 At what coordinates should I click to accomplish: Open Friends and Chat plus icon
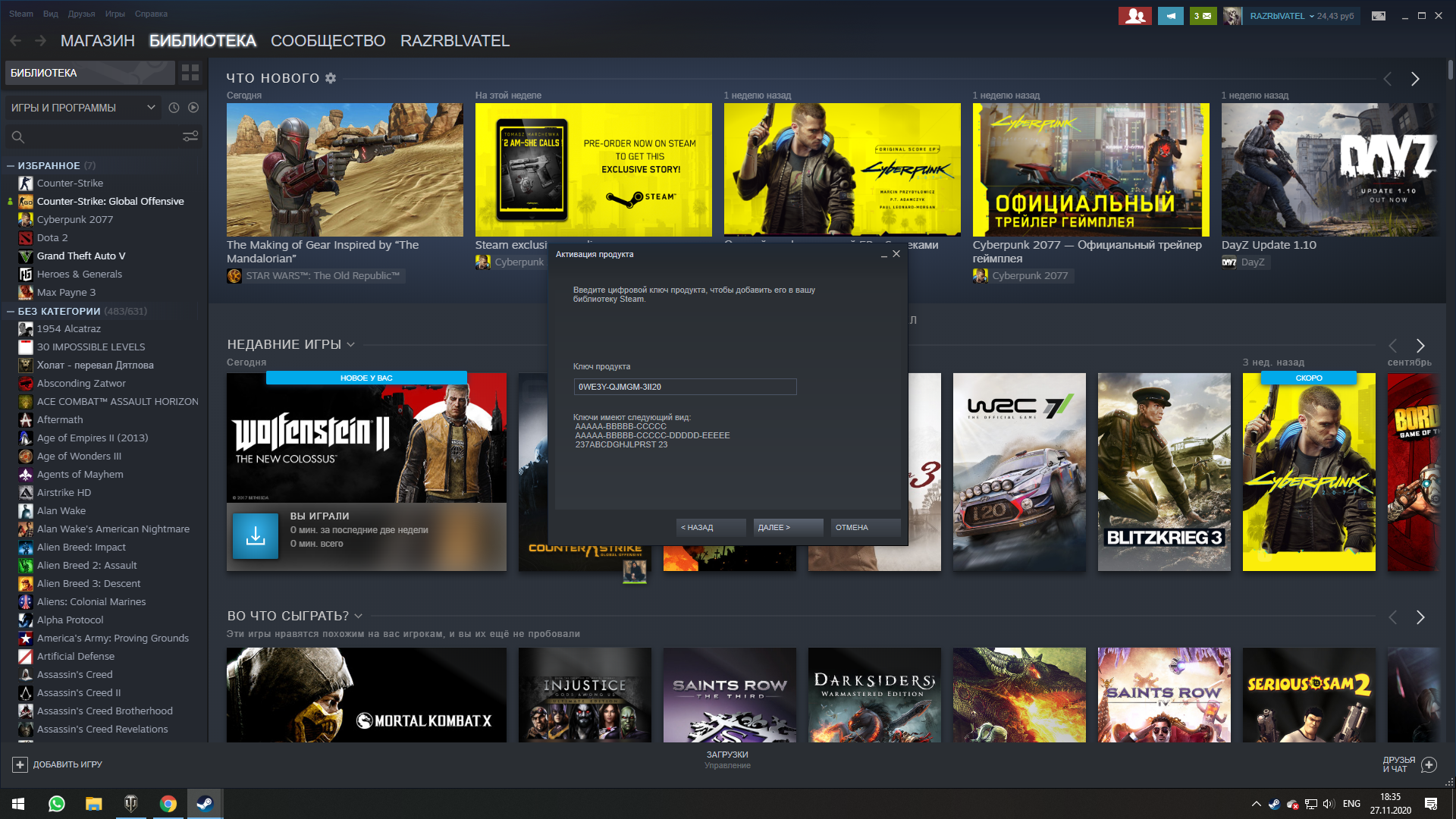(x=1429, y=764)
